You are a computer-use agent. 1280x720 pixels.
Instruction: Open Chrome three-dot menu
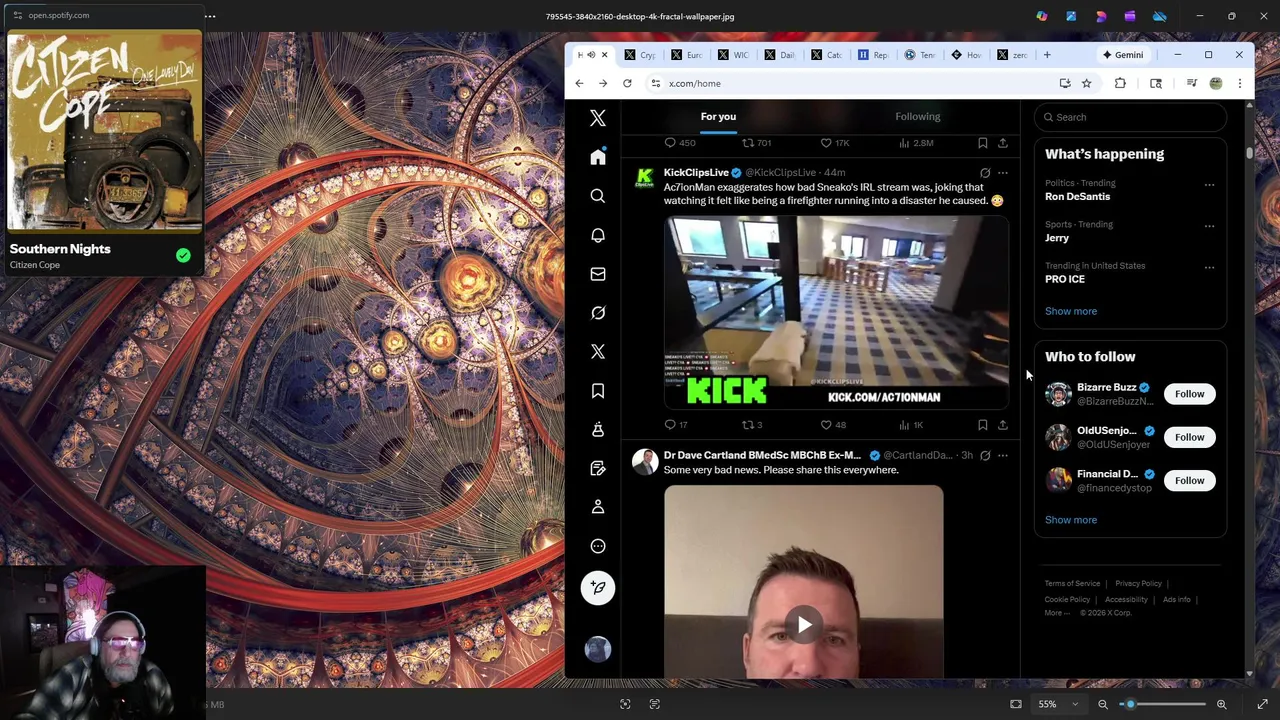(x=1240, y=83)
